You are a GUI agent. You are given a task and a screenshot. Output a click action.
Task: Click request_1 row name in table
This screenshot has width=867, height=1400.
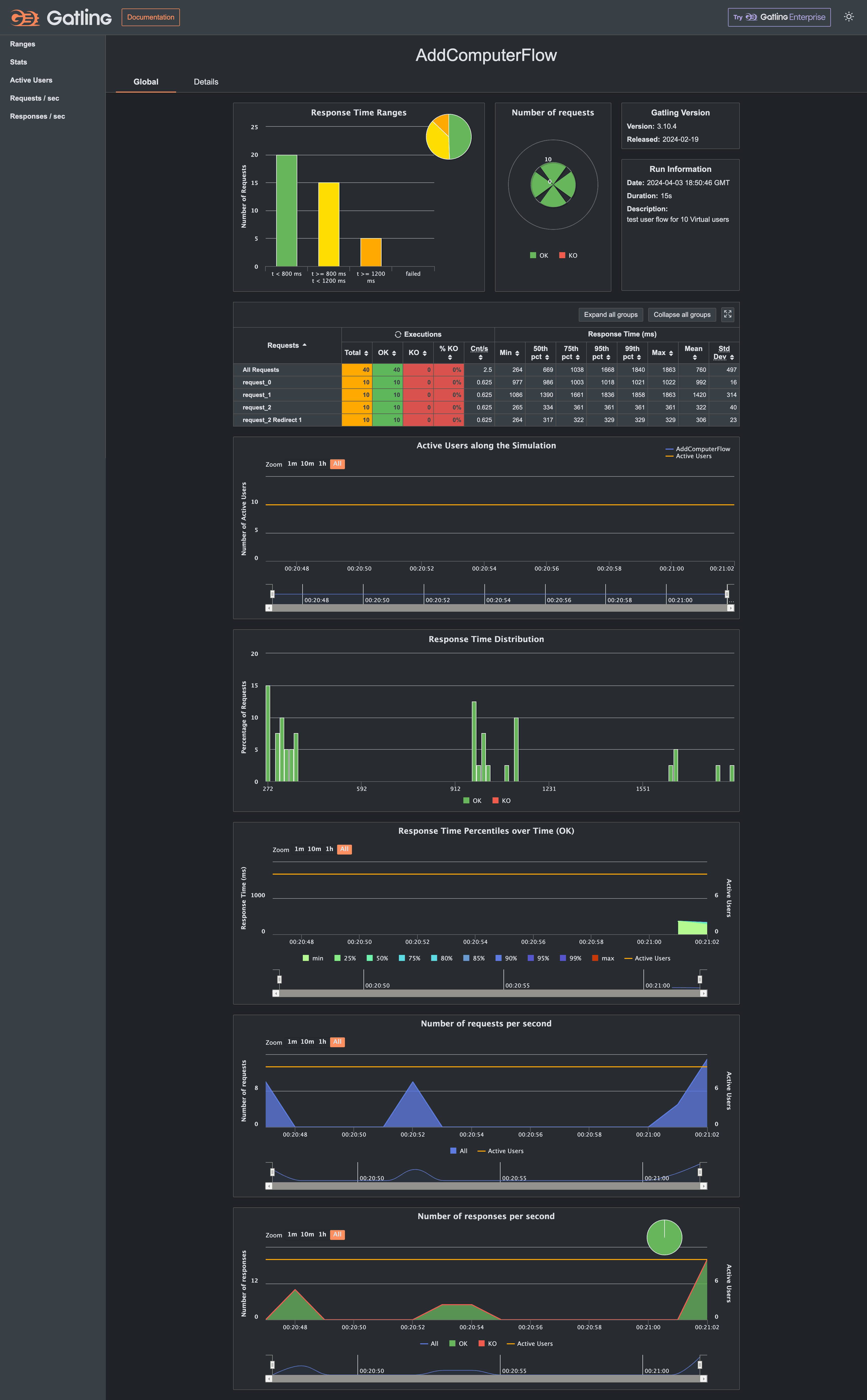pyautogui.click(x=256, y=395)
